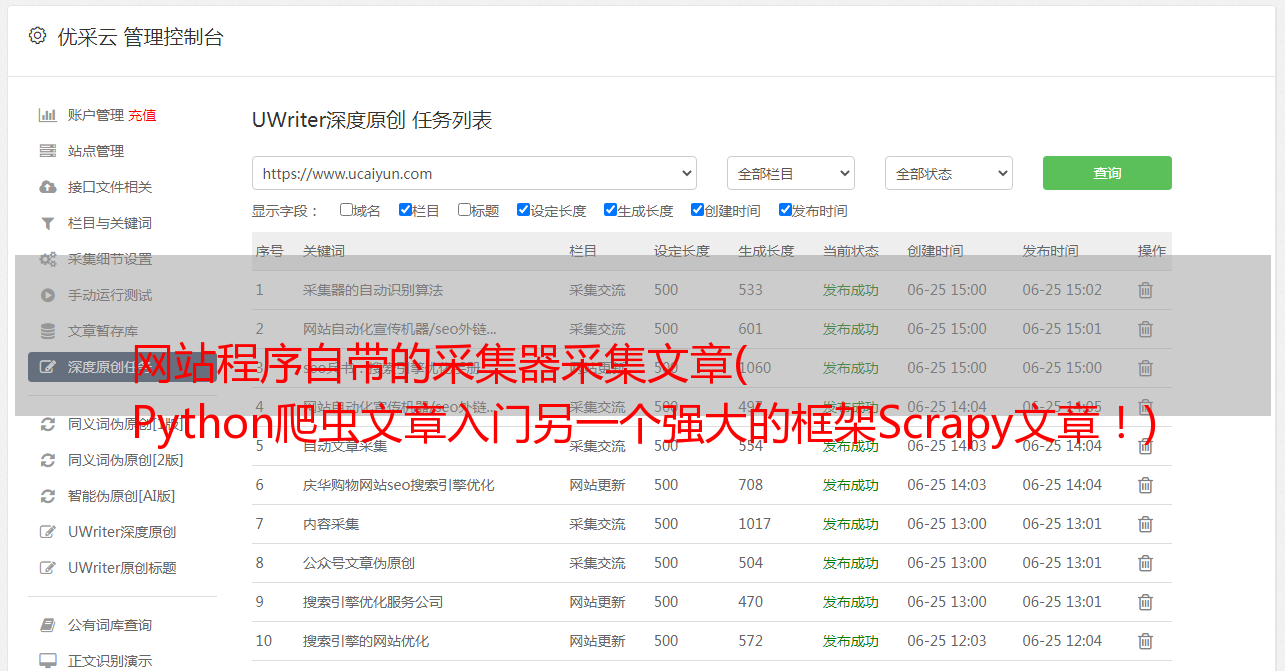1285x671 pixels.
Task: Open 同义词伪原创[2版] sidebar link
Action: click(x=126, y=460)
